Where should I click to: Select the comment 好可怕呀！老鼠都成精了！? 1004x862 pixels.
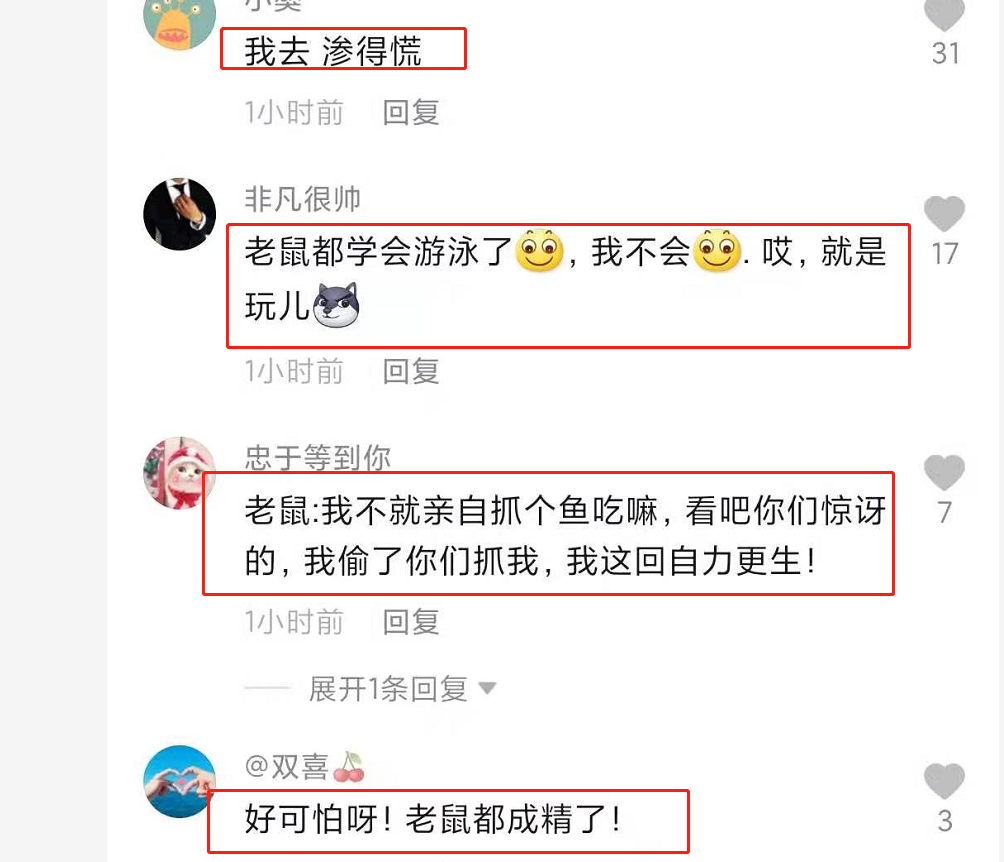click(433, 819)
